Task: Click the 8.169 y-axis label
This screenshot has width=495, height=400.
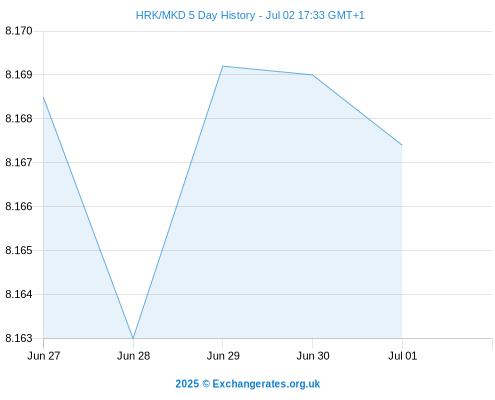Action: click(x=19, y=74)
